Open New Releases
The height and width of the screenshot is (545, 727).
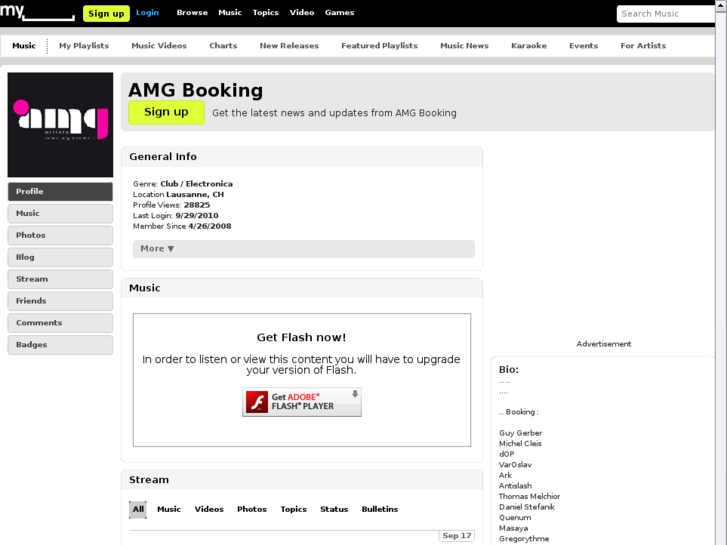pos(289,45)
